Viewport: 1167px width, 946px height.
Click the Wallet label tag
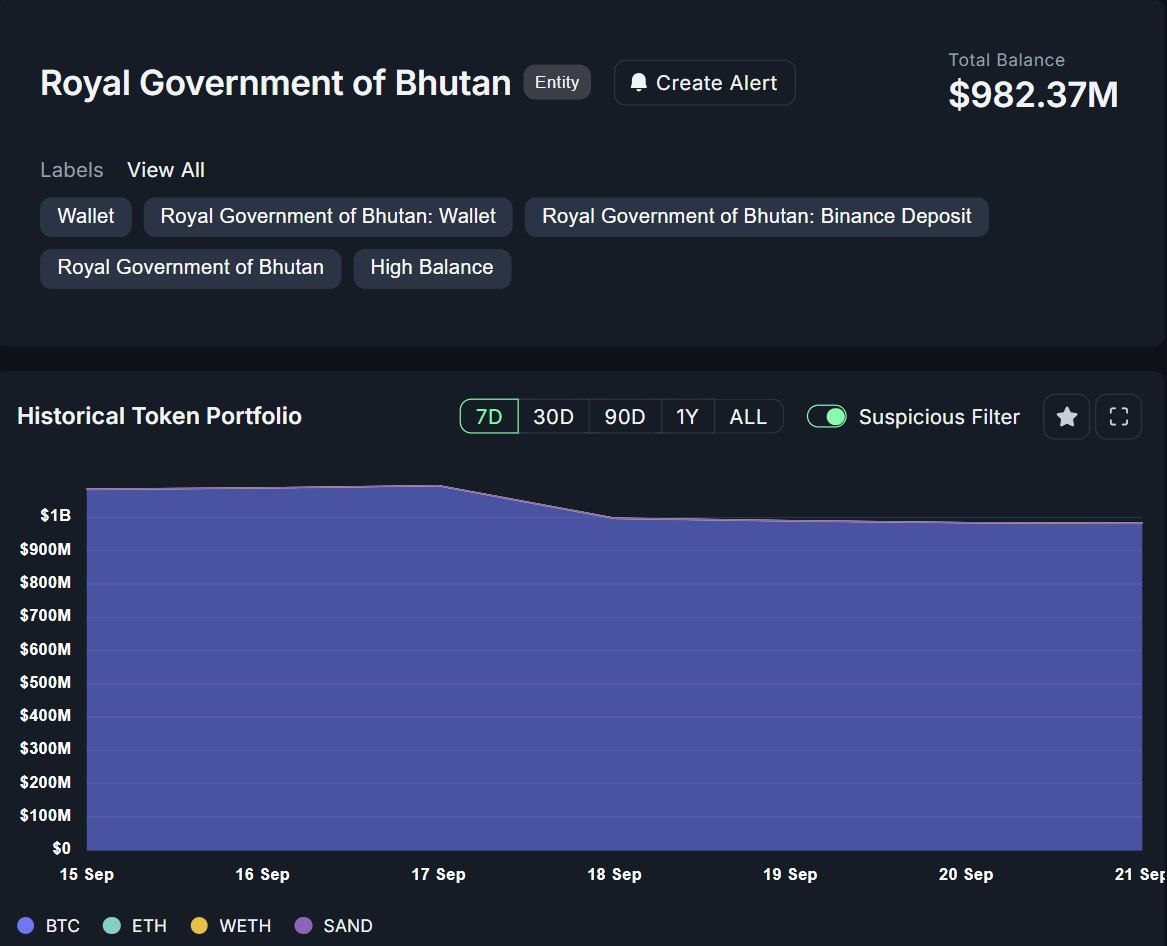86,216
